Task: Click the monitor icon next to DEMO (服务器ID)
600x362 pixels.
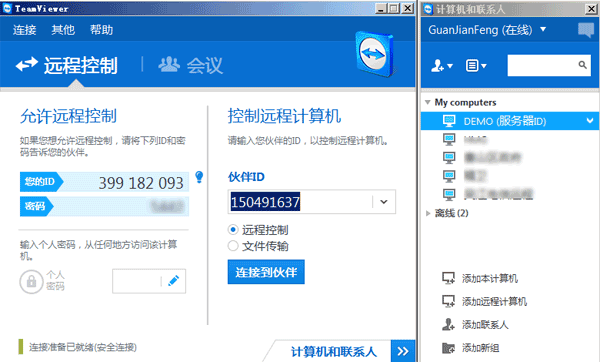Action: click(x=449, y=121)
